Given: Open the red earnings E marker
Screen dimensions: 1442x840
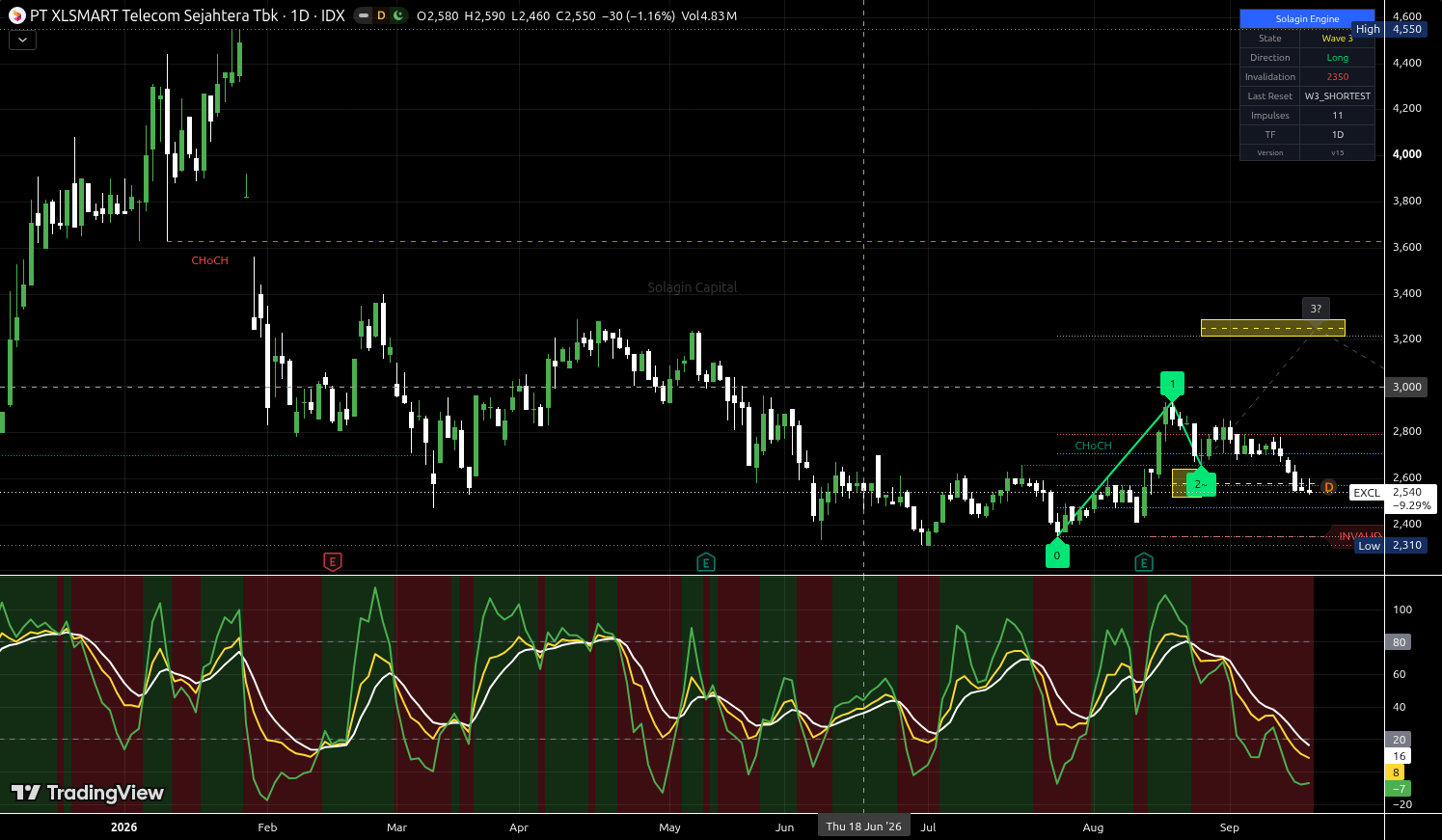Looking at the screenshot, I should pyautogui.click(x=332, y=561).
